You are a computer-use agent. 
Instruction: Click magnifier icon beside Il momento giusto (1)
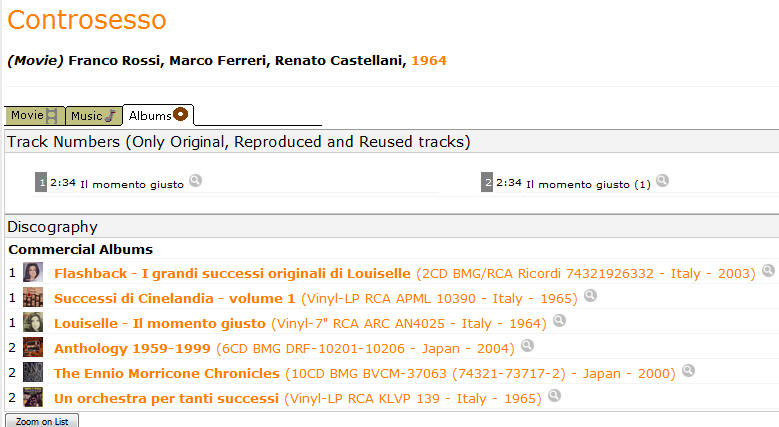coord(662,180)
